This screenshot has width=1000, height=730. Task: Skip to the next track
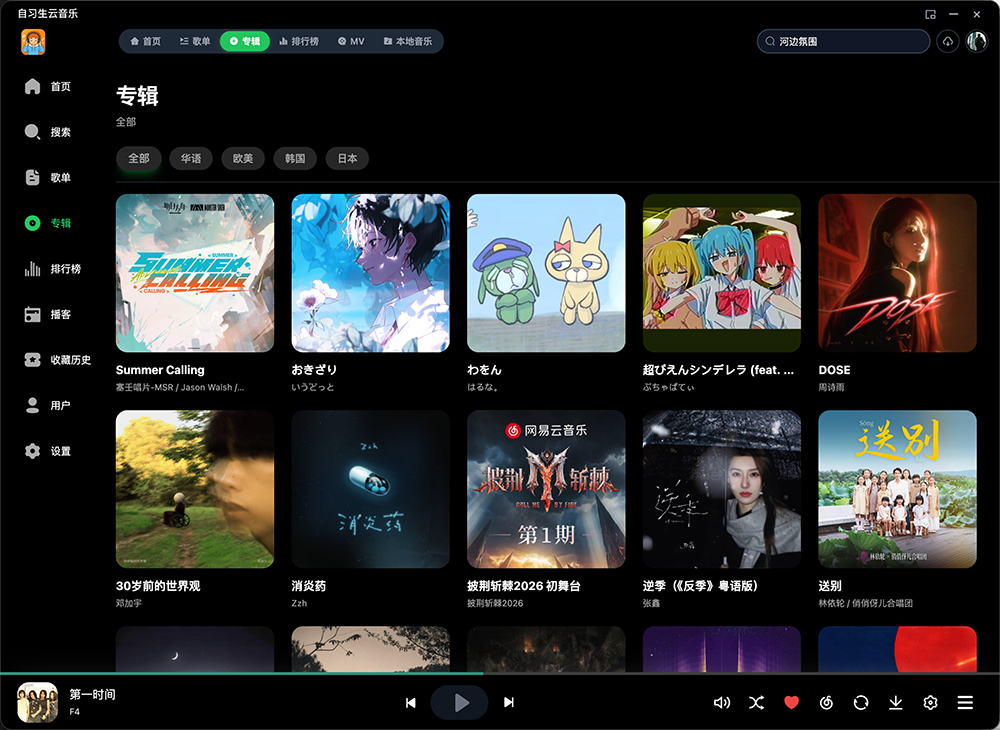point(508,703)
